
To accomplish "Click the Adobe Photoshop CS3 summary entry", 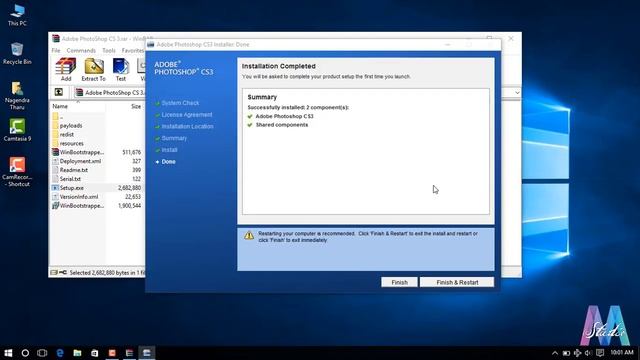I will pos(284,116).
